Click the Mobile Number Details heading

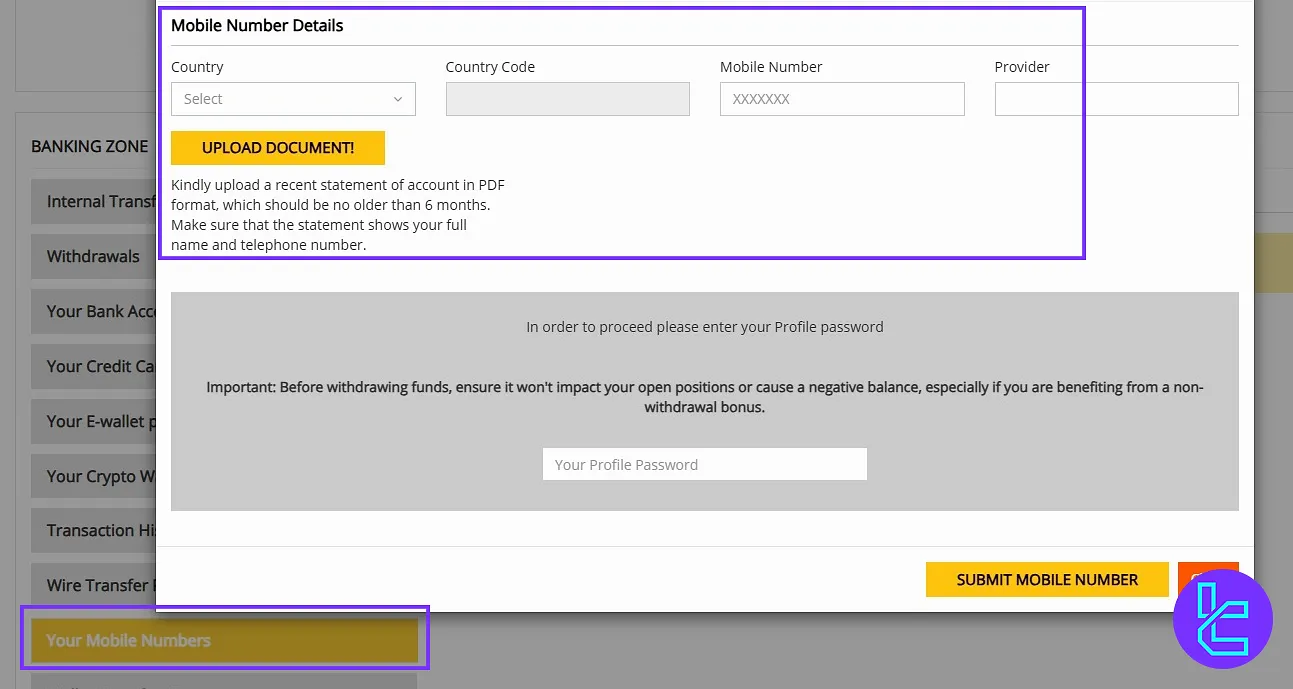click(257, 26)
